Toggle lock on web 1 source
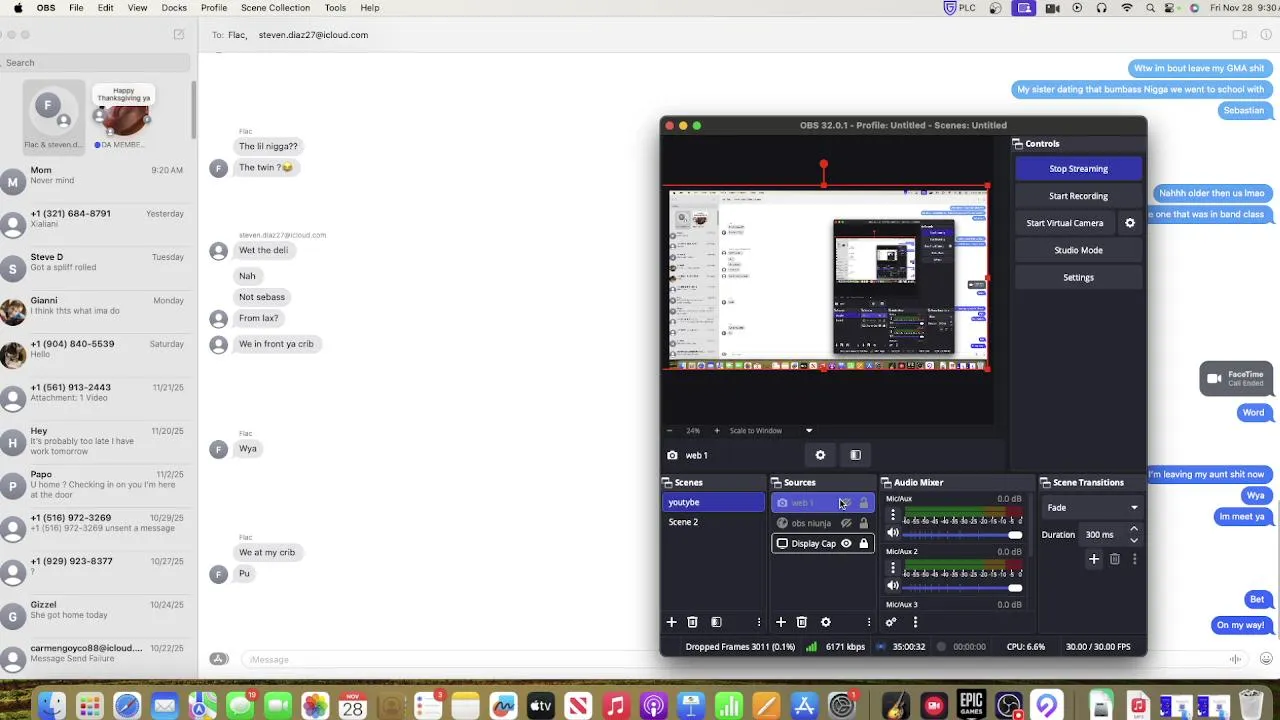This screenshot has width=1280, height=720. [864, 503]
